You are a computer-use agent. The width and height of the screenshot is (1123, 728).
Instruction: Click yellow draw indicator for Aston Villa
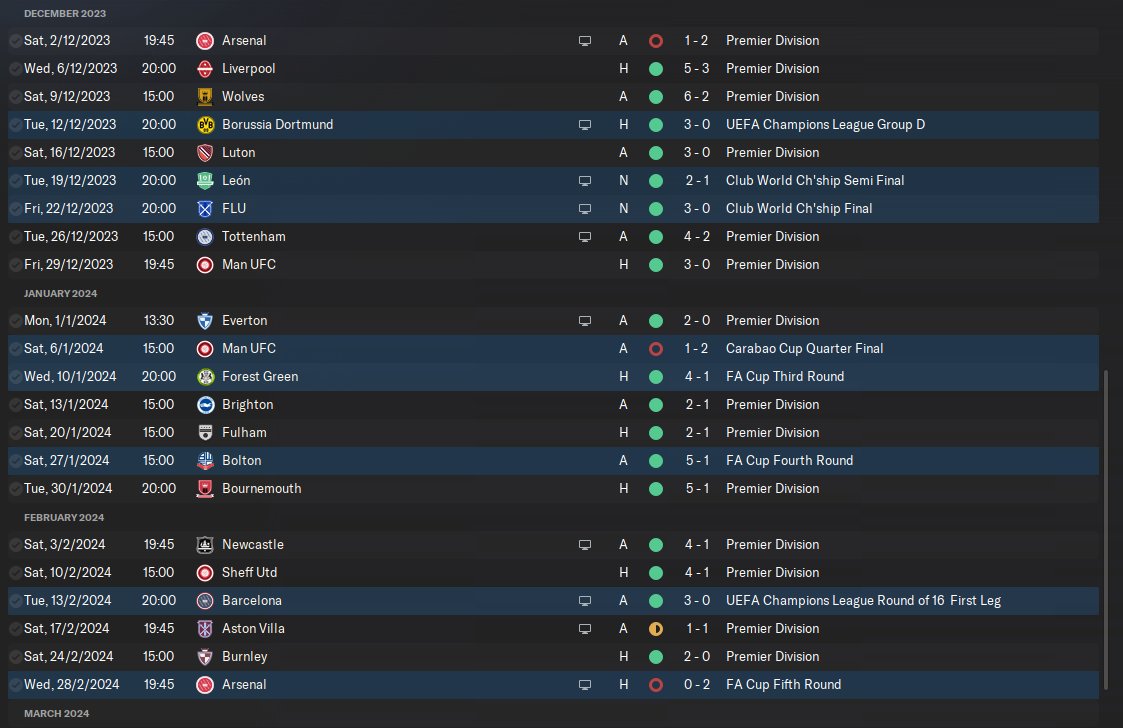pos(655,629)
